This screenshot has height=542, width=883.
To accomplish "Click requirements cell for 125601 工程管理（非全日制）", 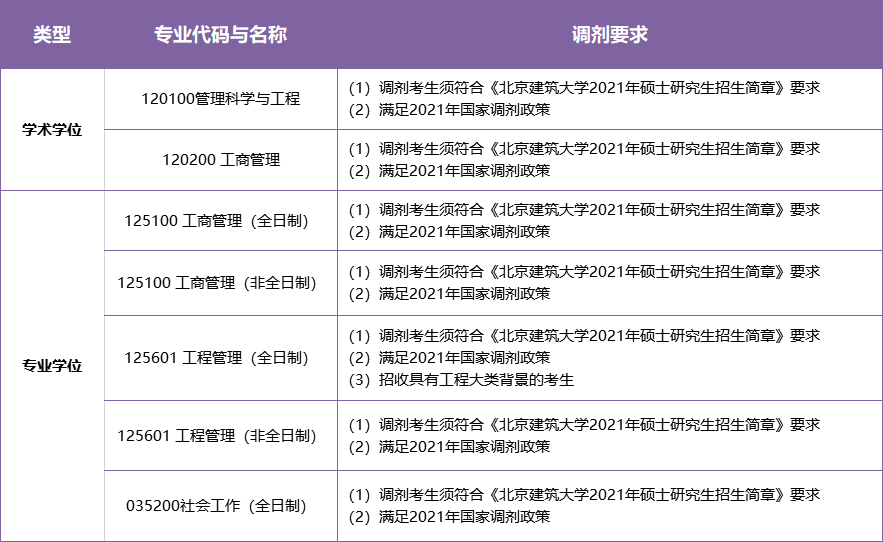I will click(x=584, y=435).
